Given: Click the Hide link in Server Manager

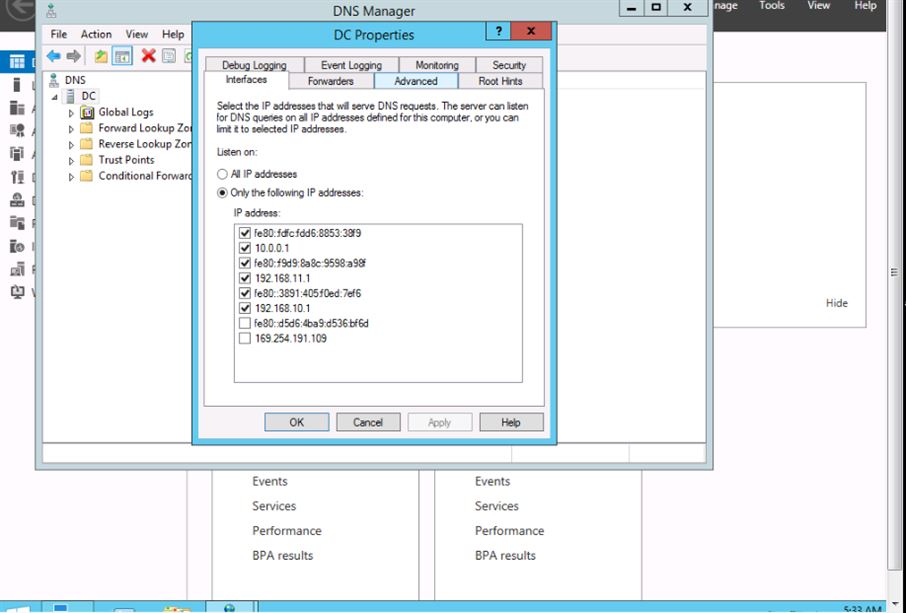Looking at the screenshot, I should point(837,303).
